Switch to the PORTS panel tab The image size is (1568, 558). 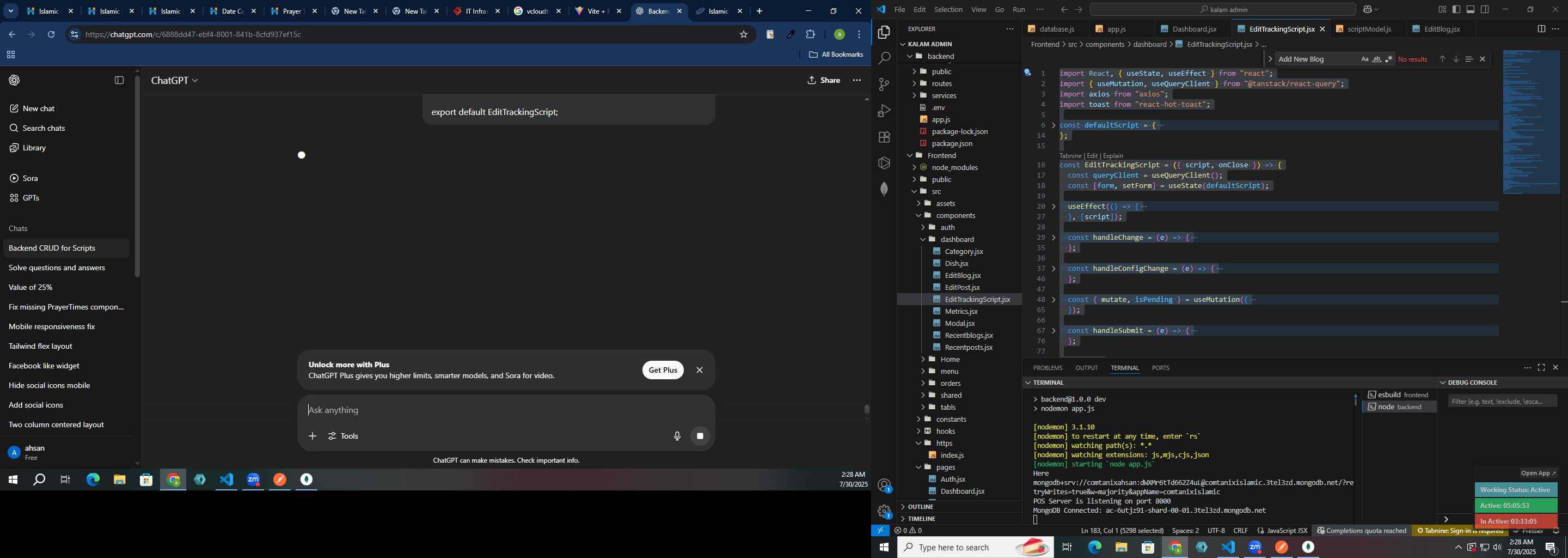pyautogui.click(x=1160, y=368)
